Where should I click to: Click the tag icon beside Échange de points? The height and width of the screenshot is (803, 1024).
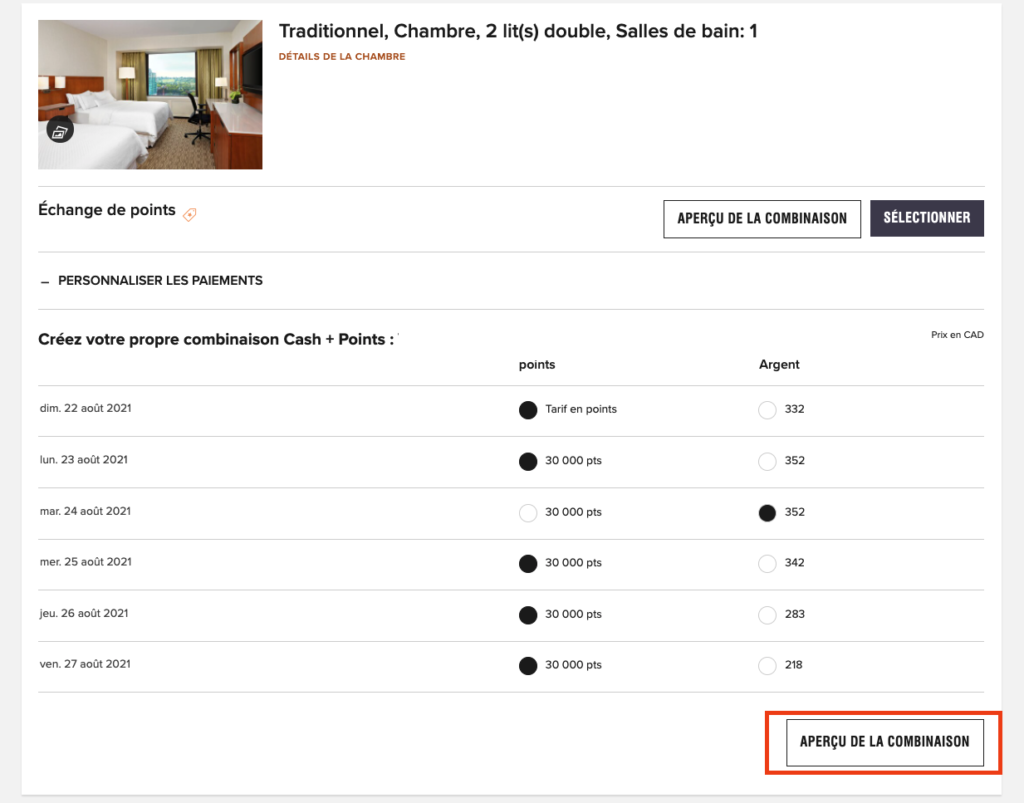(190, 214)
